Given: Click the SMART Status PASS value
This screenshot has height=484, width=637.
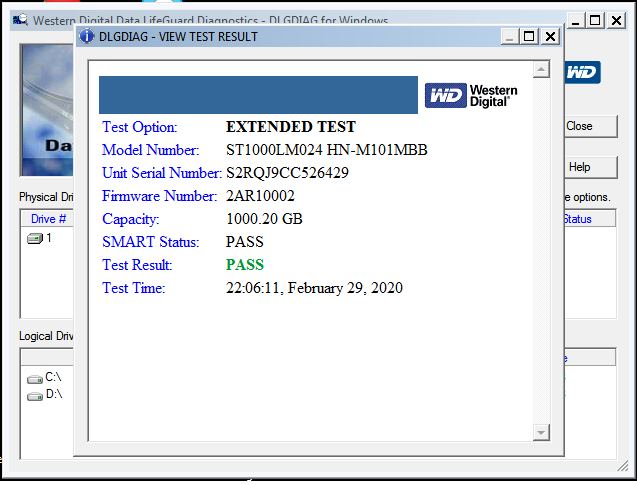Looking at the screenshot, I should (x=245, y=242).
